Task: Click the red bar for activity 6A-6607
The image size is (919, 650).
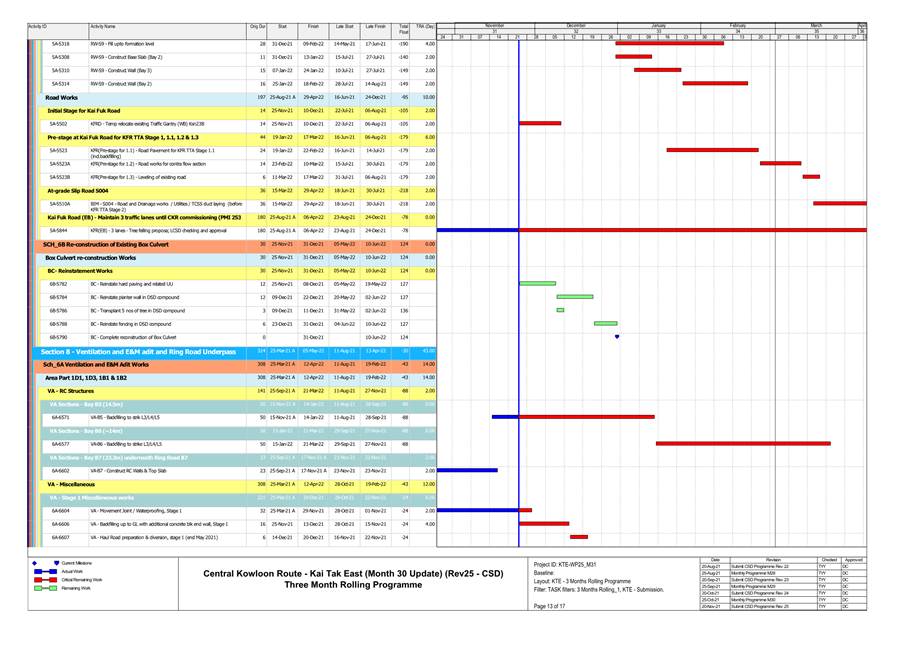Action: click(x=579, y=537)
